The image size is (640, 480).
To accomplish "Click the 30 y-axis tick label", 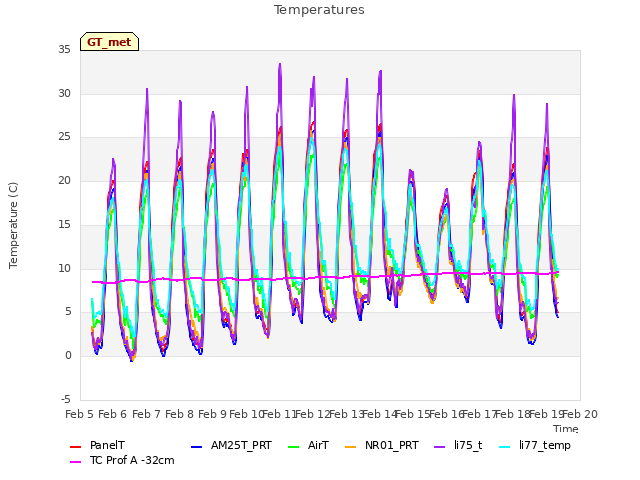I will pyautogui.click(x=64, y=93).
